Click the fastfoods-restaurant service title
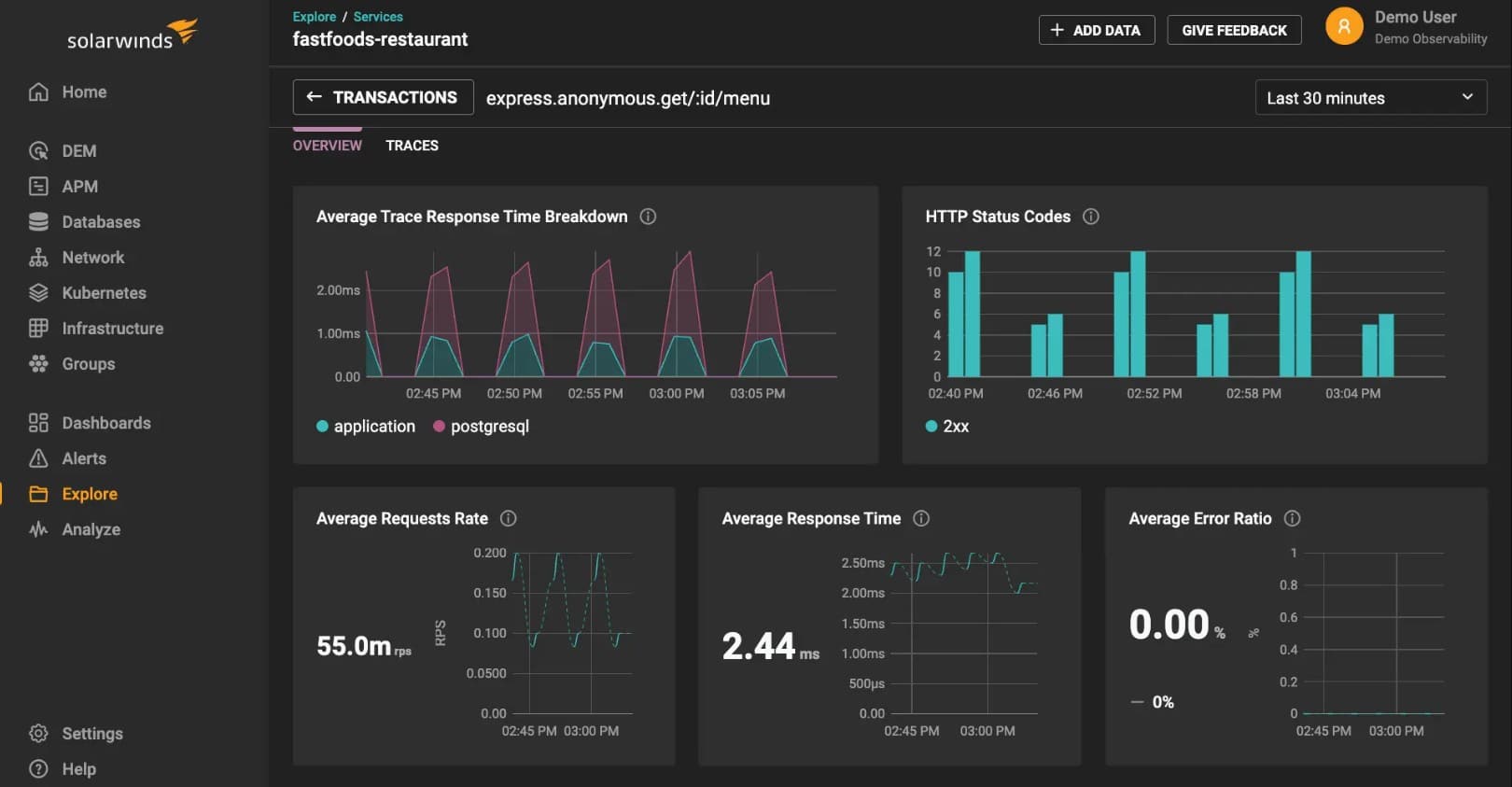Screen dimensions: 1512x787 click(380, 39)
